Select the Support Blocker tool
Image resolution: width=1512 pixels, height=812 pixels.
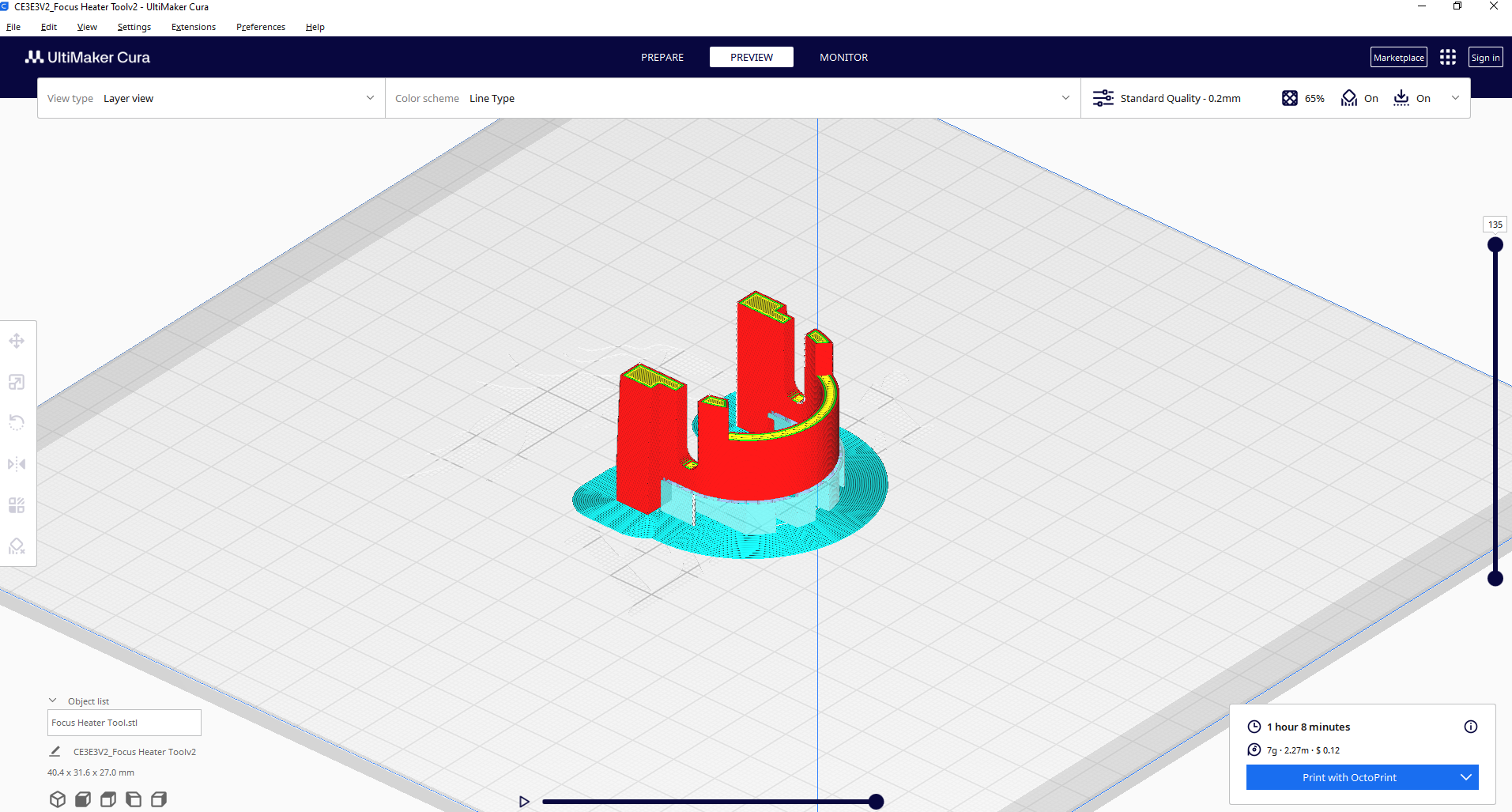(17, 546)
